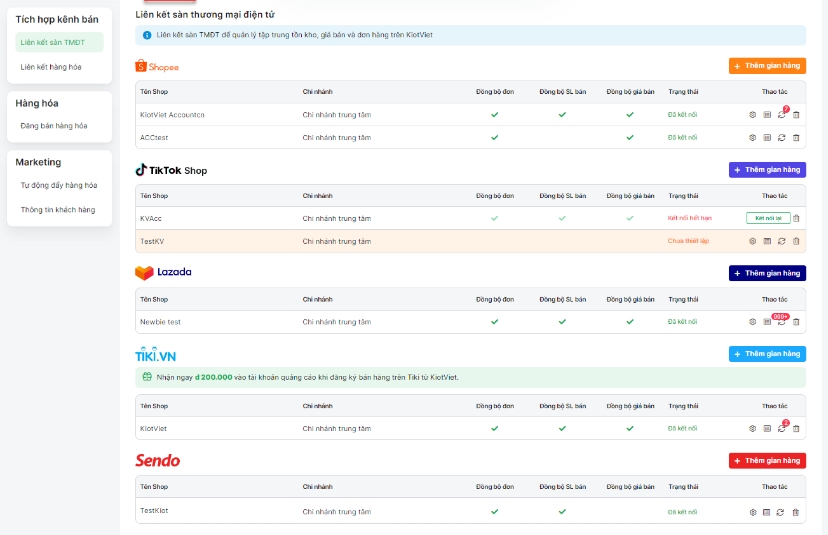The height and width of the screenshot is (535, 828).
Task: Delete the KiotViet Accounten shop
Action: click(x=796, y=115)
